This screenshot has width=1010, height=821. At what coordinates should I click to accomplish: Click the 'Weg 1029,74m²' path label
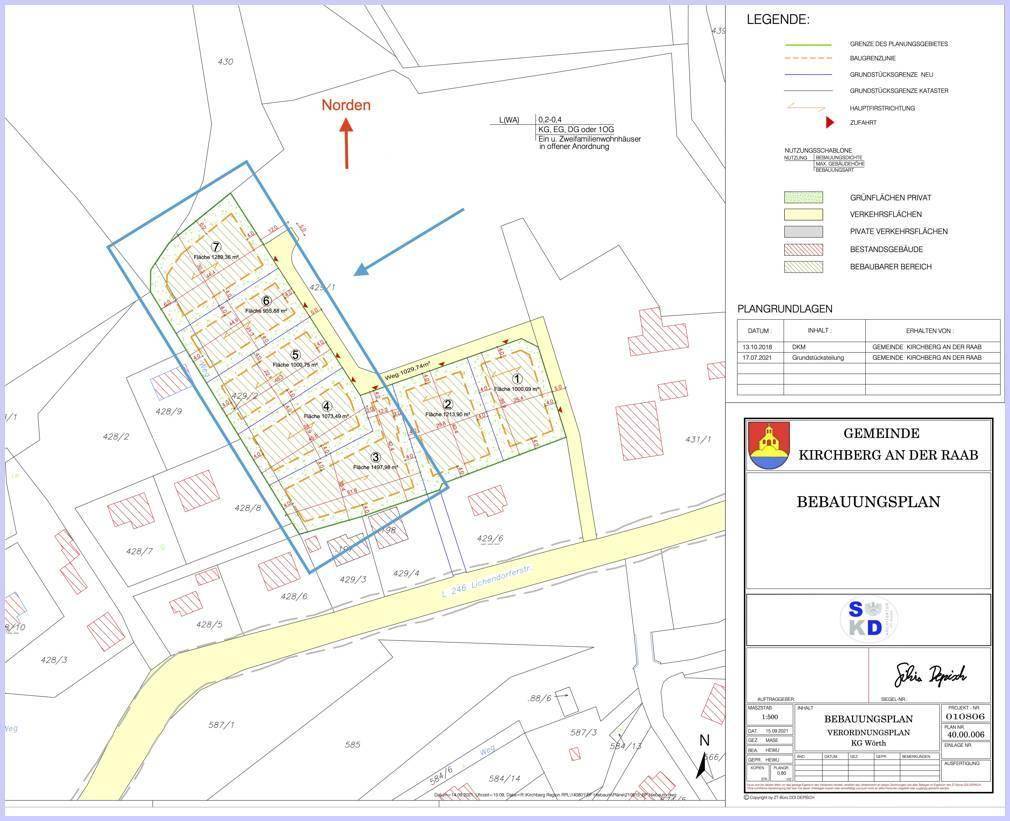tap(407, 373)
